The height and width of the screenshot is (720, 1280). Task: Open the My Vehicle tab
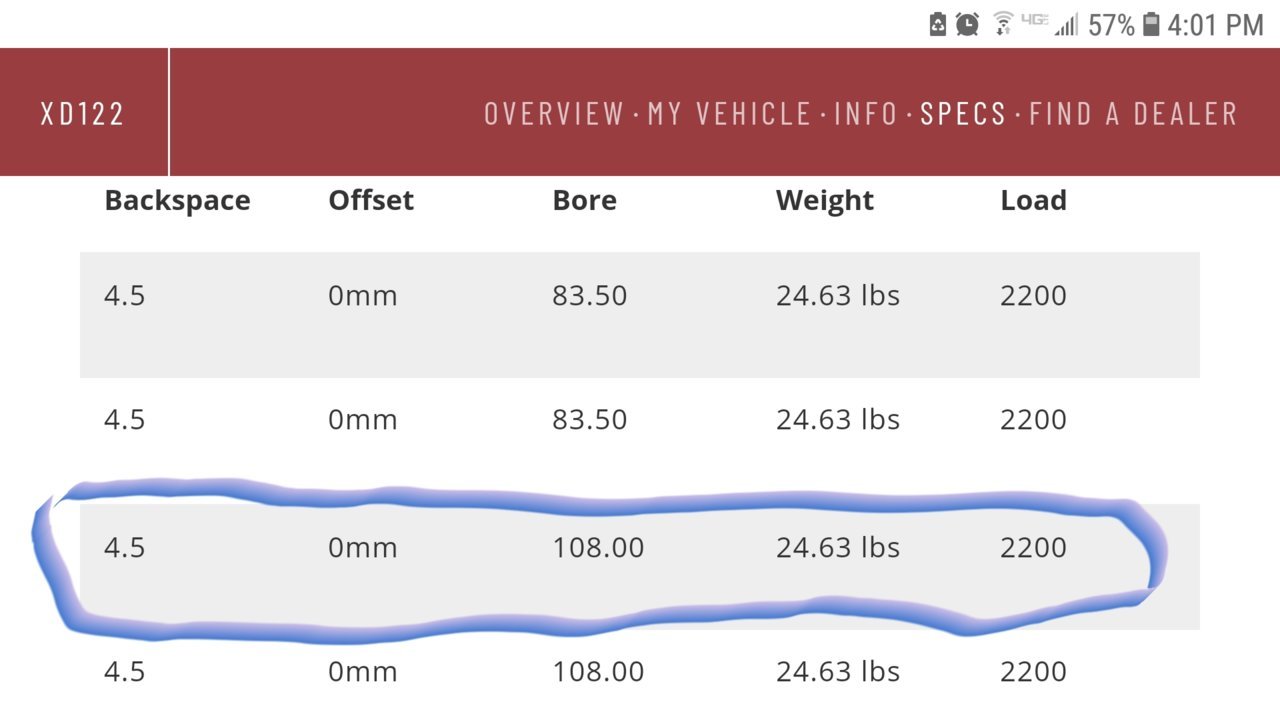pos(729,113)
